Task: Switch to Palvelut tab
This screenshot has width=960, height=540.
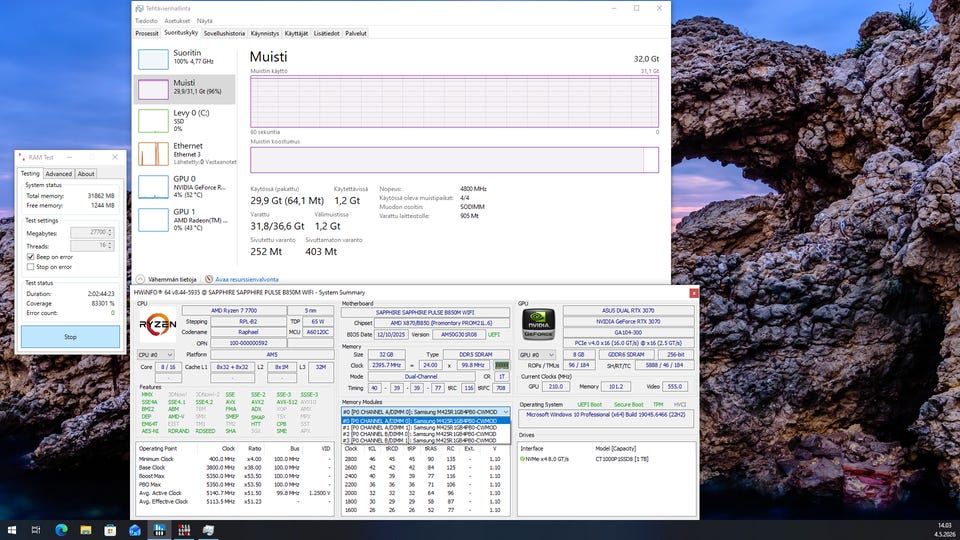Action: point(356,34)
